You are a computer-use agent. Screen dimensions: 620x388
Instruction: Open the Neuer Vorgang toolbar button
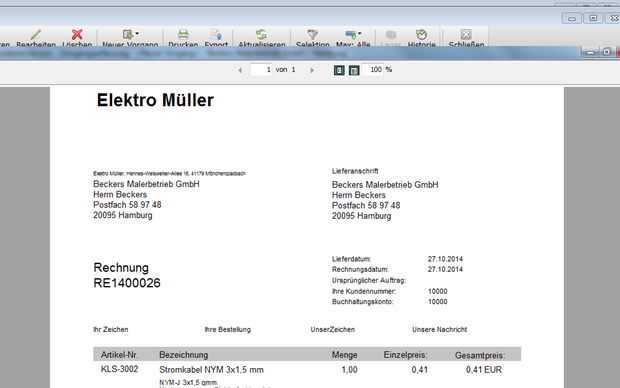tap(130, 38)
